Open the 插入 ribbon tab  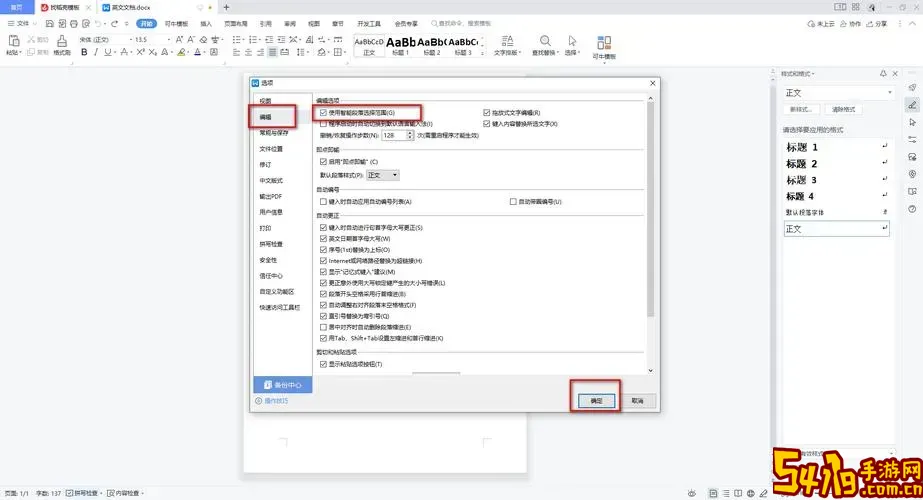click(x=206, y=24)
